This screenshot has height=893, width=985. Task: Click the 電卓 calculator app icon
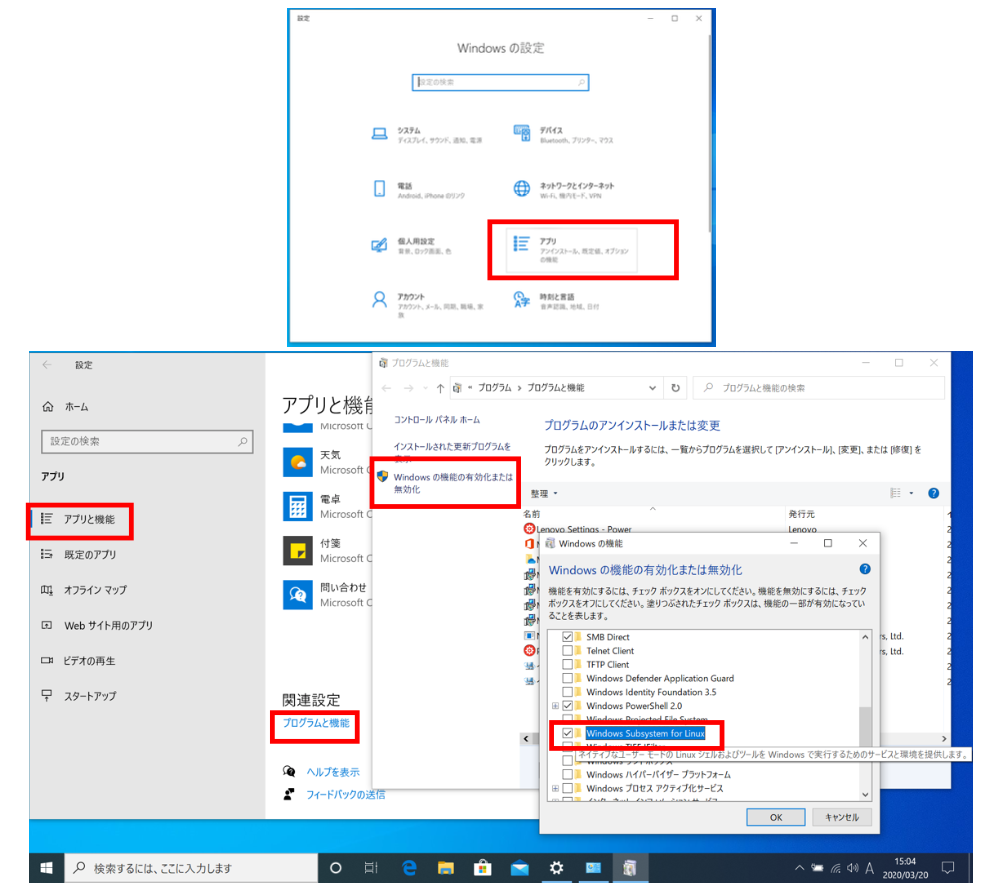pyautogui.click(x=296, y=505)
